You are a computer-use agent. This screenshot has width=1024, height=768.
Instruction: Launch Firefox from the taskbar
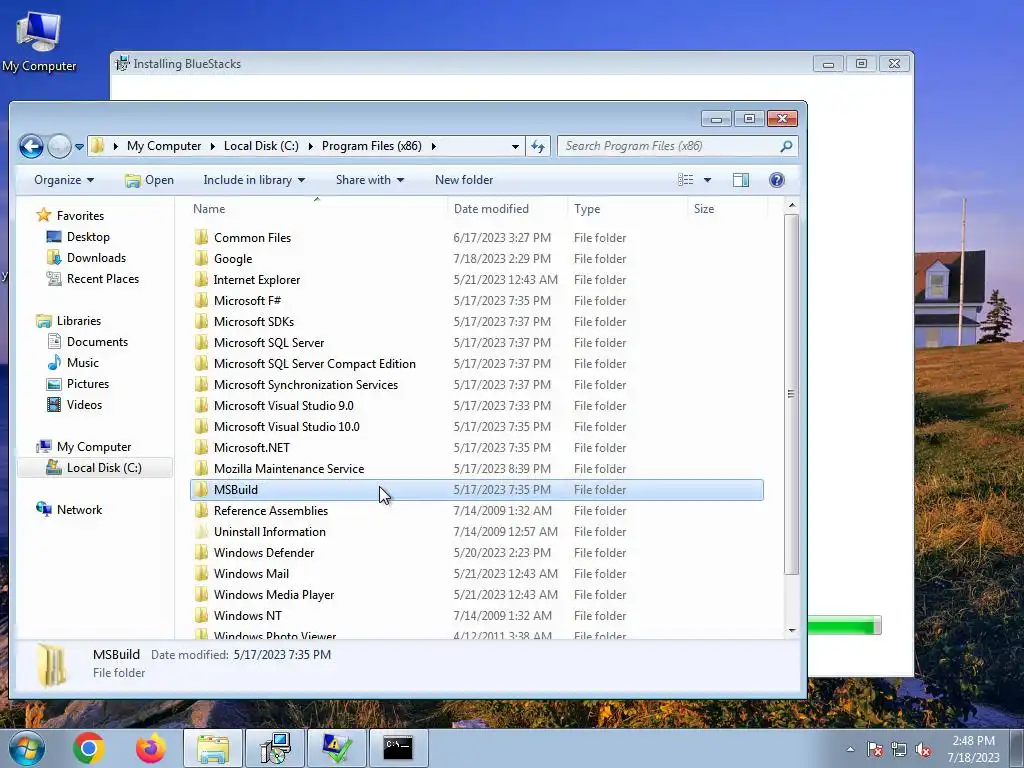[x=150, y=748]
